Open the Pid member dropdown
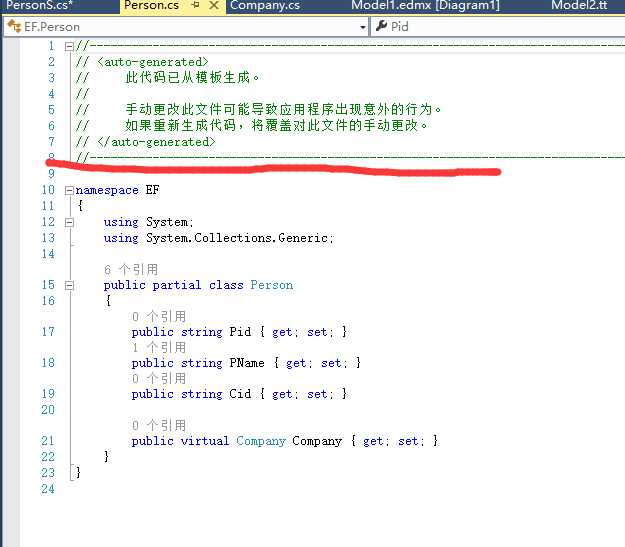Image resolution: width=625 pixels, height=547 pixels. tap(498, 27)
